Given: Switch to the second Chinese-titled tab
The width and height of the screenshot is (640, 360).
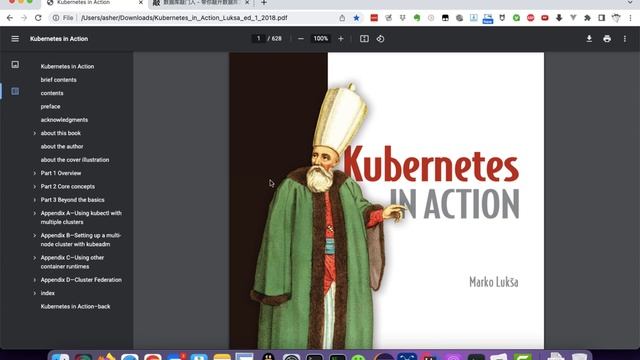Looking at the screenshot, I should (x=200, y=2).
